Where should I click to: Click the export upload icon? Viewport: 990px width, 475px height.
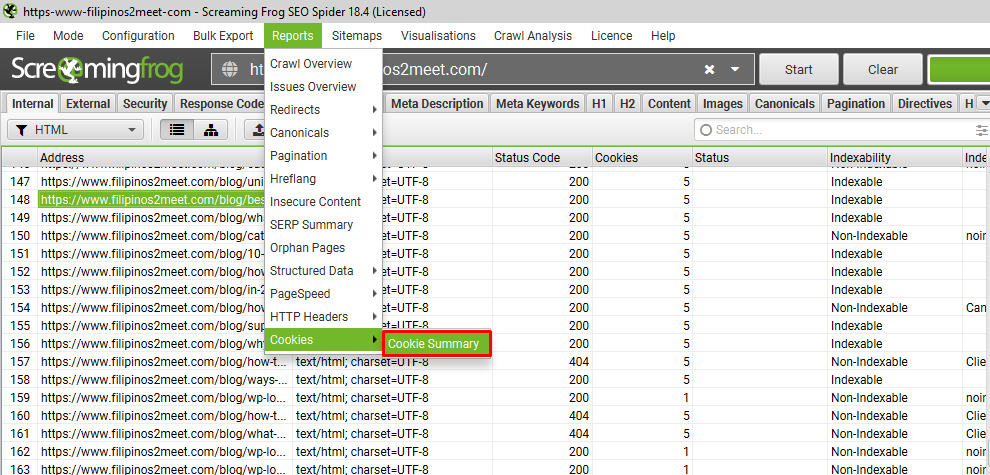(x=258, y=130)
